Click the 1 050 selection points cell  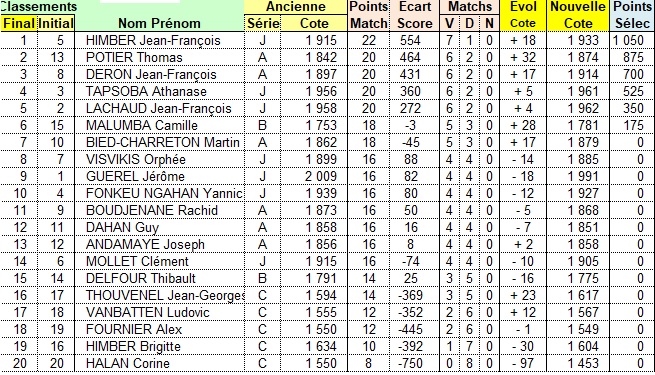coord(632,41)
